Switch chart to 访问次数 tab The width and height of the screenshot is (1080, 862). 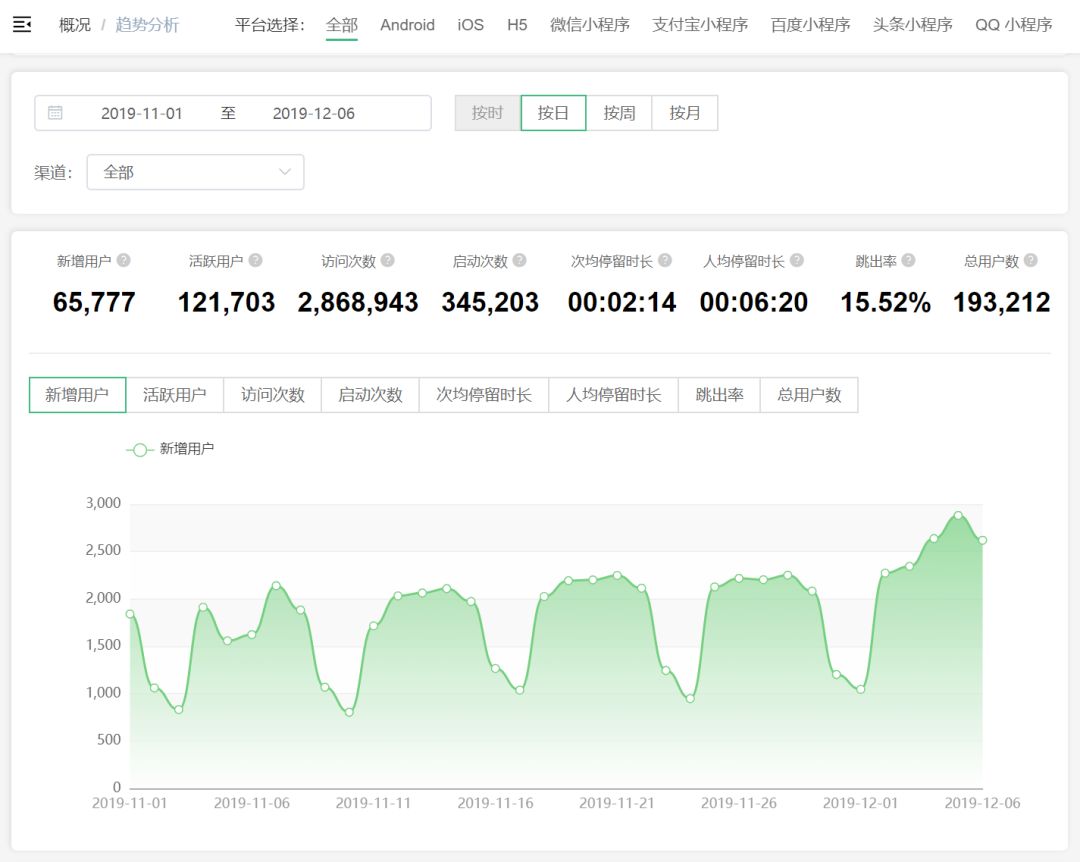[x=273, y=395]
